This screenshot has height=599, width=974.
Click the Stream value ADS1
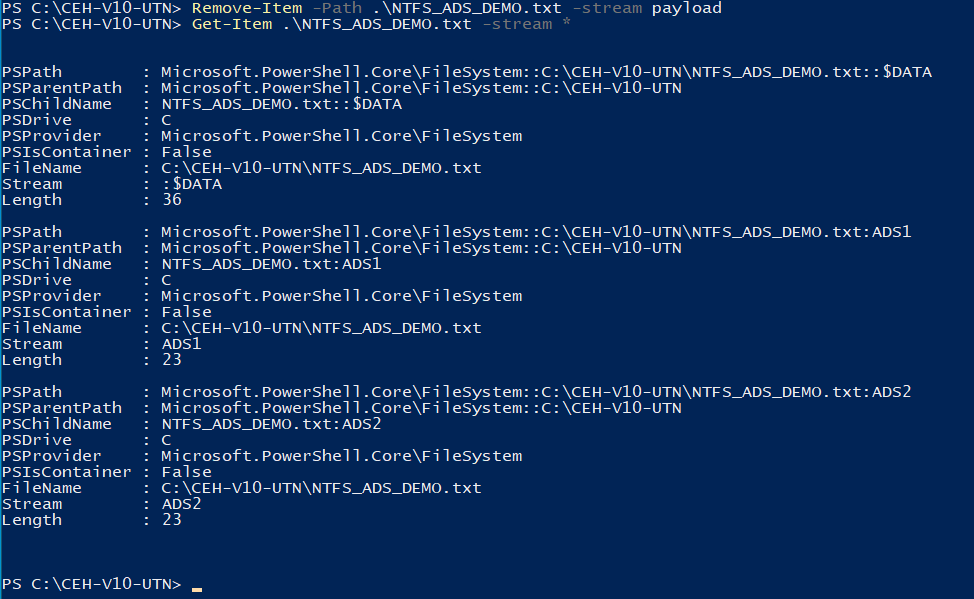point(181,344)
